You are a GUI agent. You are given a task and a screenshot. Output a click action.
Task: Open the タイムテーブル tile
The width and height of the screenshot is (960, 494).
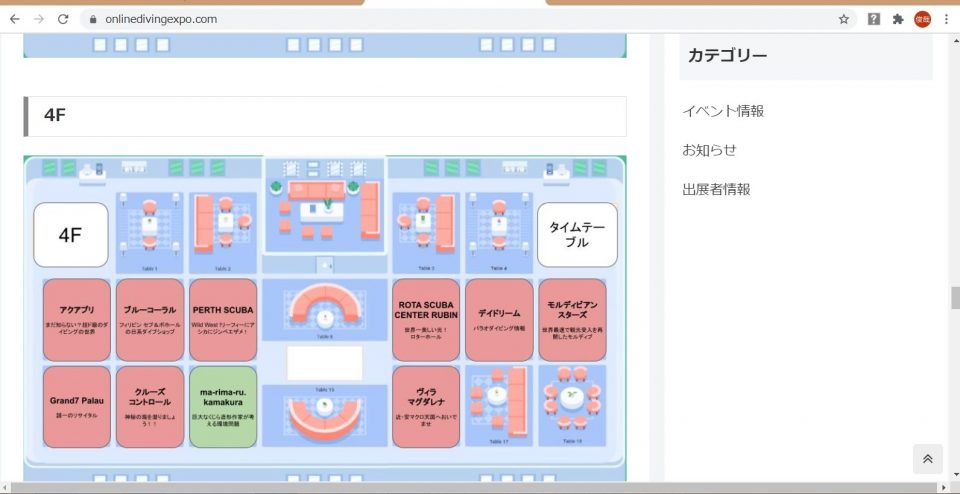point(577,235)
